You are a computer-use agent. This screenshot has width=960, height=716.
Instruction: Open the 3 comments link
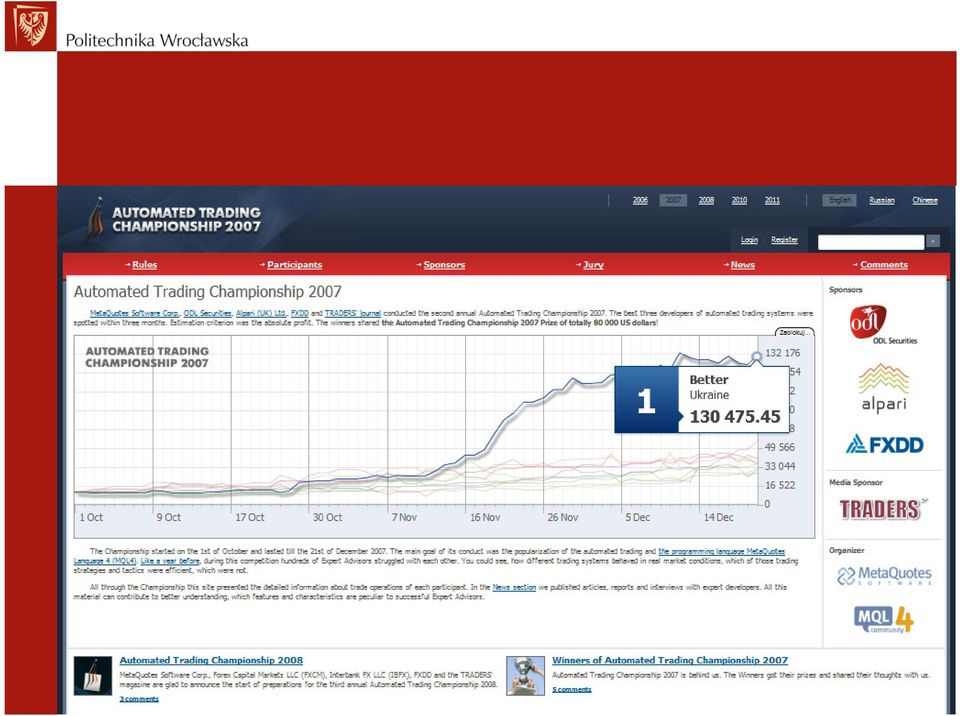(x=139, y=699)
